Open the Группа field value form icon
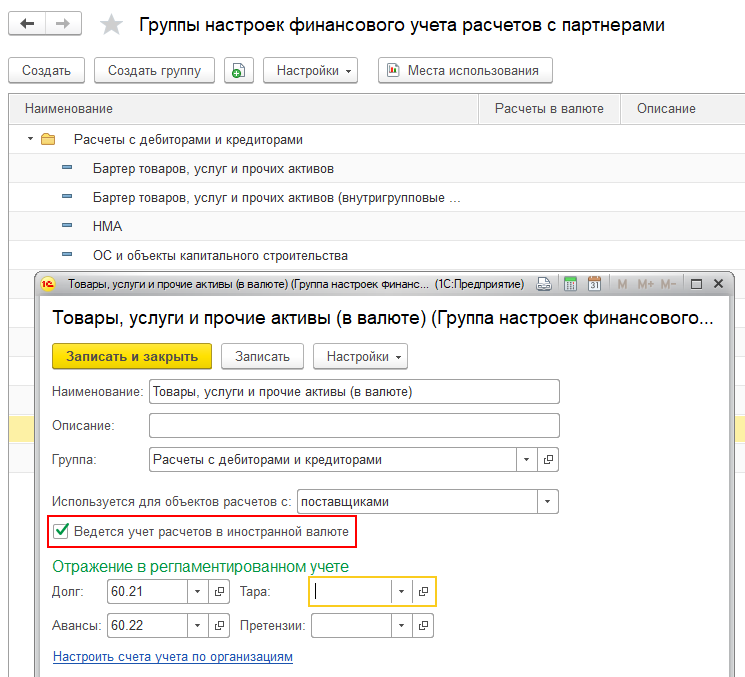Viewport: 745px width, 677px height. 548,460
